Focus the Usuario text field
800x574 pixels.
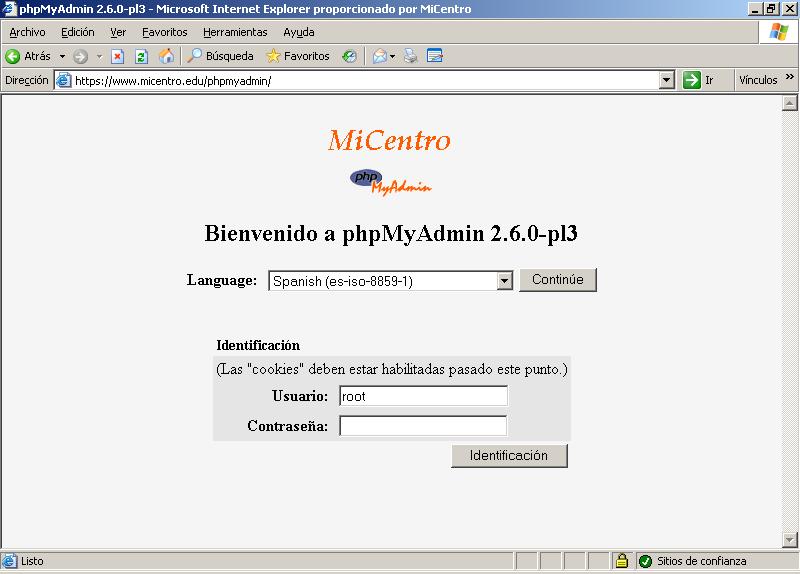[x=423, y=396]
